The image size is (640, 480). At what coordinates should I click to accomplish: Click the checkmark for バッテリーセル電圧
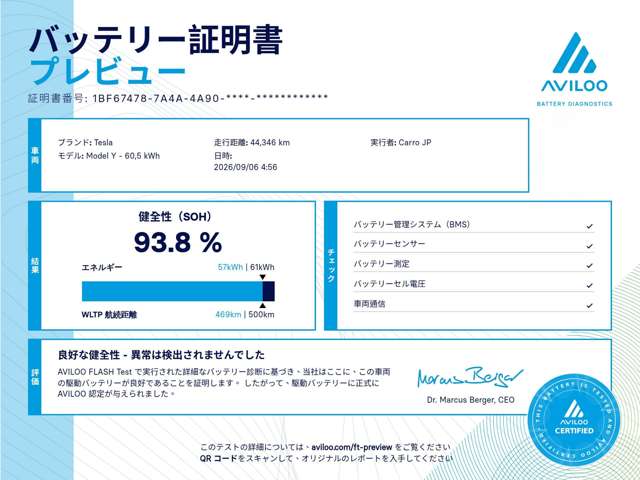point(589,285)
